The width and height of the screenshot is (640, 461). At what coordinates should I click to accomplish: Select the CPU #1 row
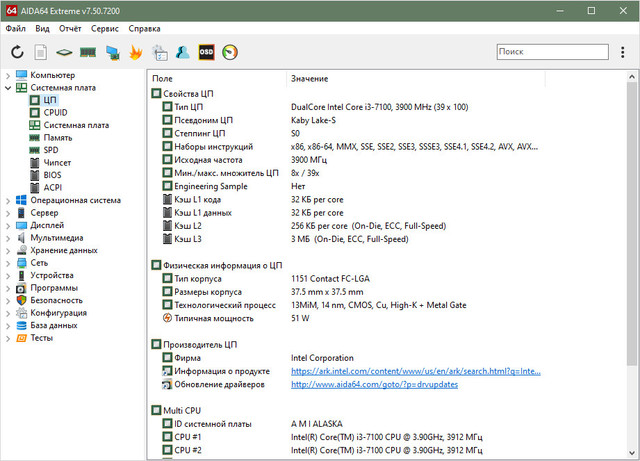[322, 437]
